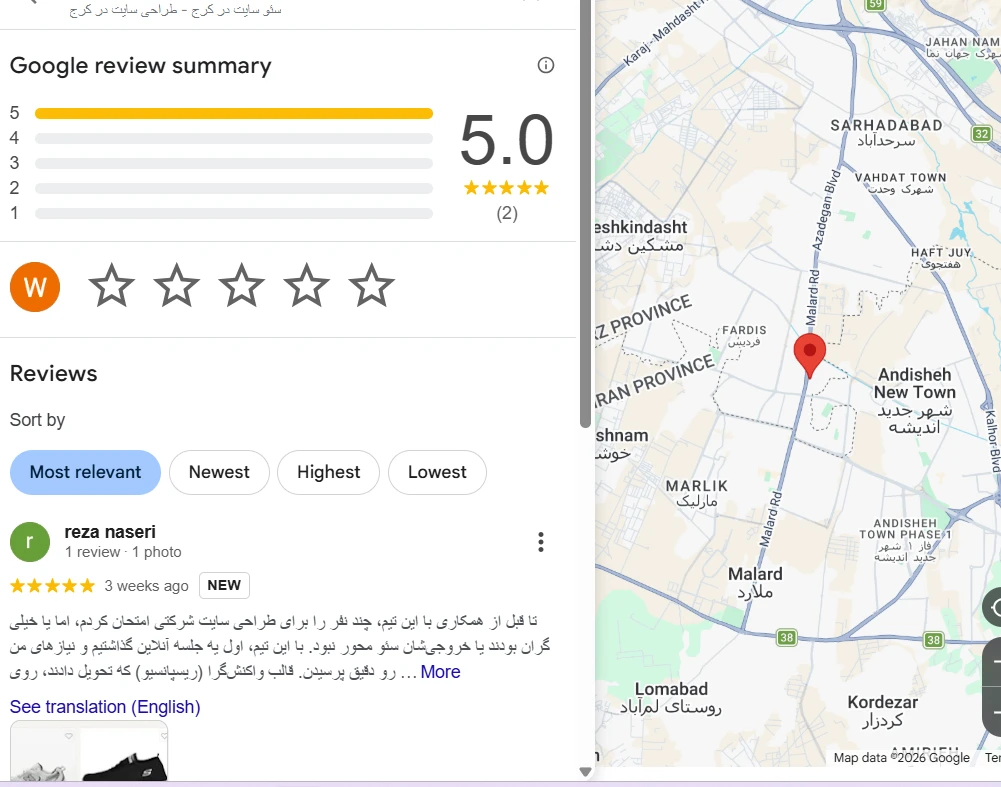Viewport: 1001px width, 787px height.
Task: Click the '3 weeks ago' timestamp
Action: 146,586
